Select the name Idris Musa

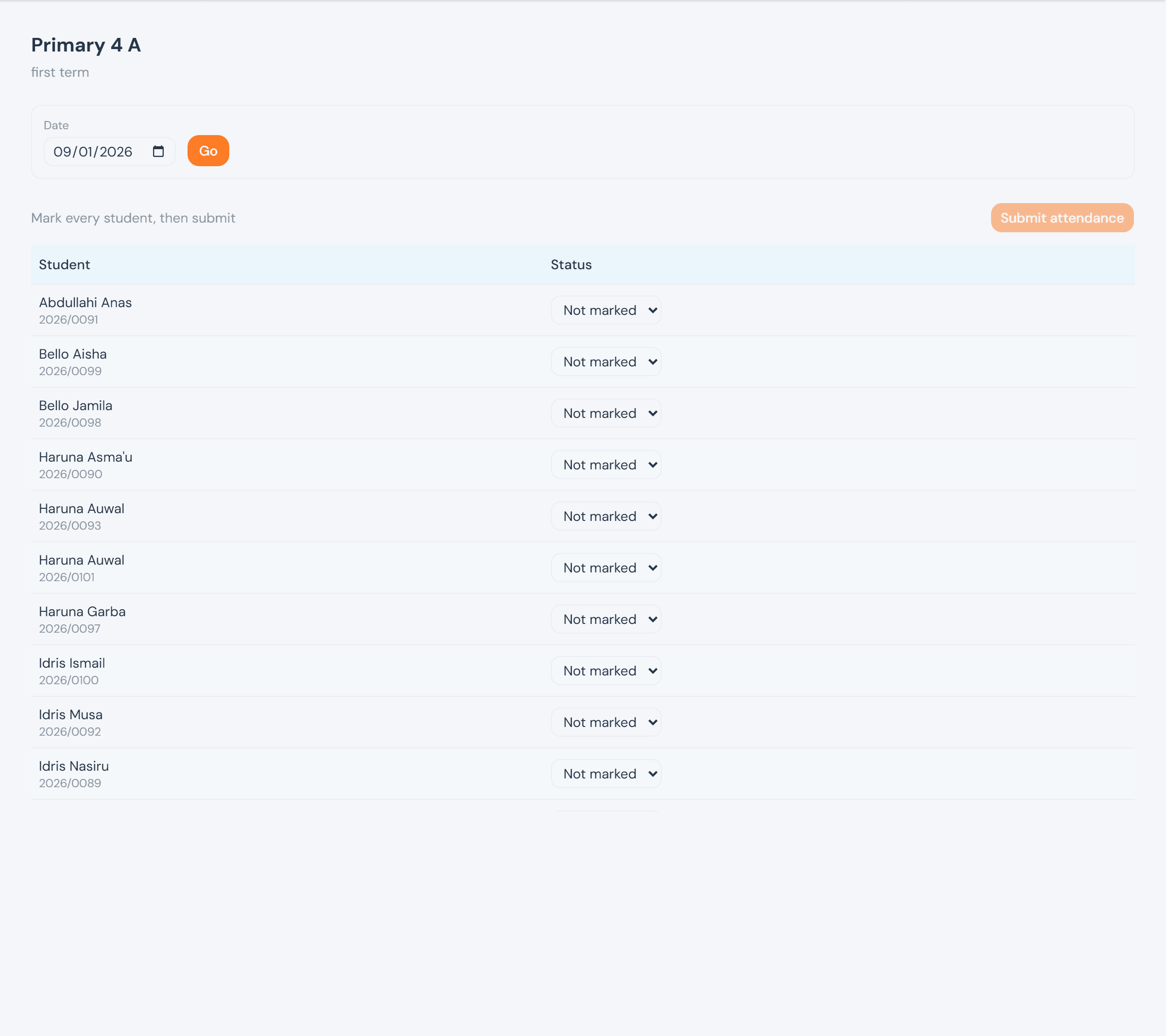click(x=71, y=715)
